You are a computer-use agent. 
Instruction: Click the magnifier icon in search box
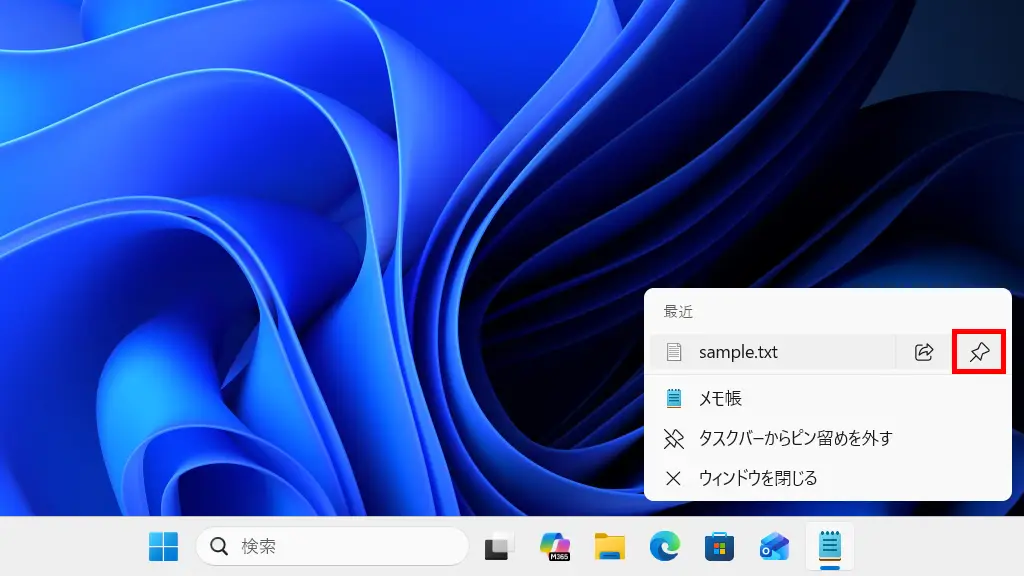tap(219, 546)
